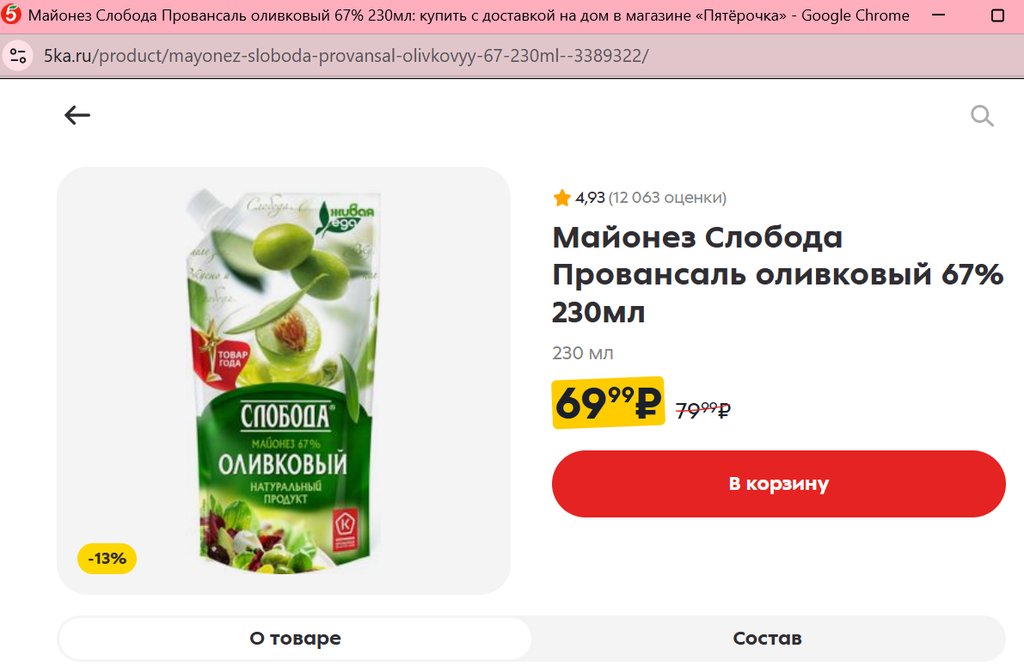Click the yellow 69.99 ₽ price tag
The height and width of the screenshot is (667, 1024).
coord(608,402)
